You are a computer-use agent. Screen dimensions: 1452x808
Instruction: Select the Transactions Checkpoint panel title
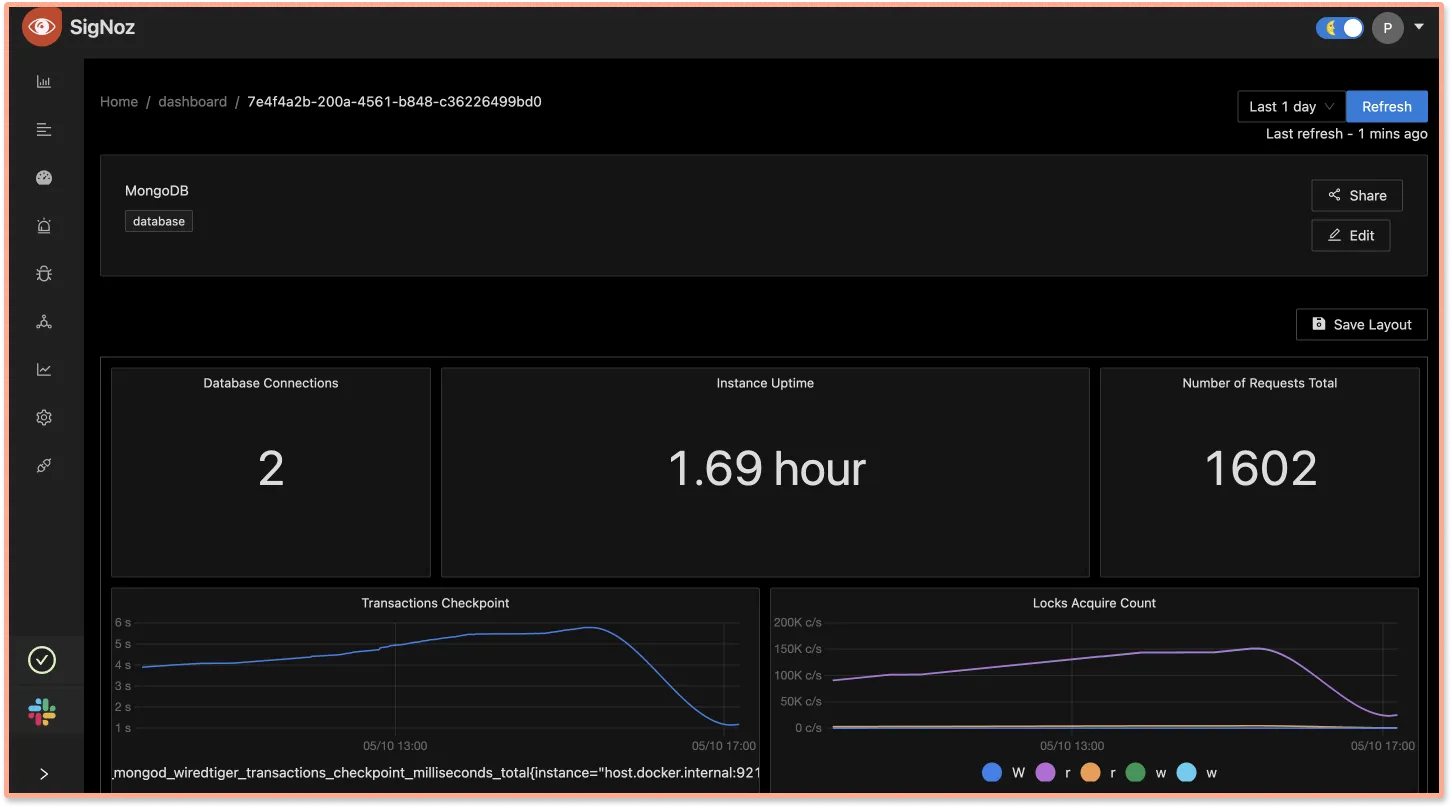[435, 603]
